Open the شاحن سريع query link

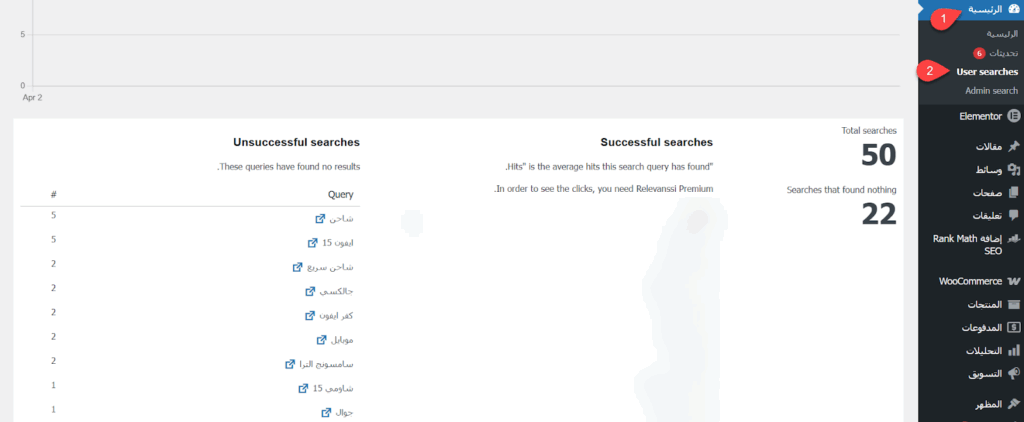point(330,267)
